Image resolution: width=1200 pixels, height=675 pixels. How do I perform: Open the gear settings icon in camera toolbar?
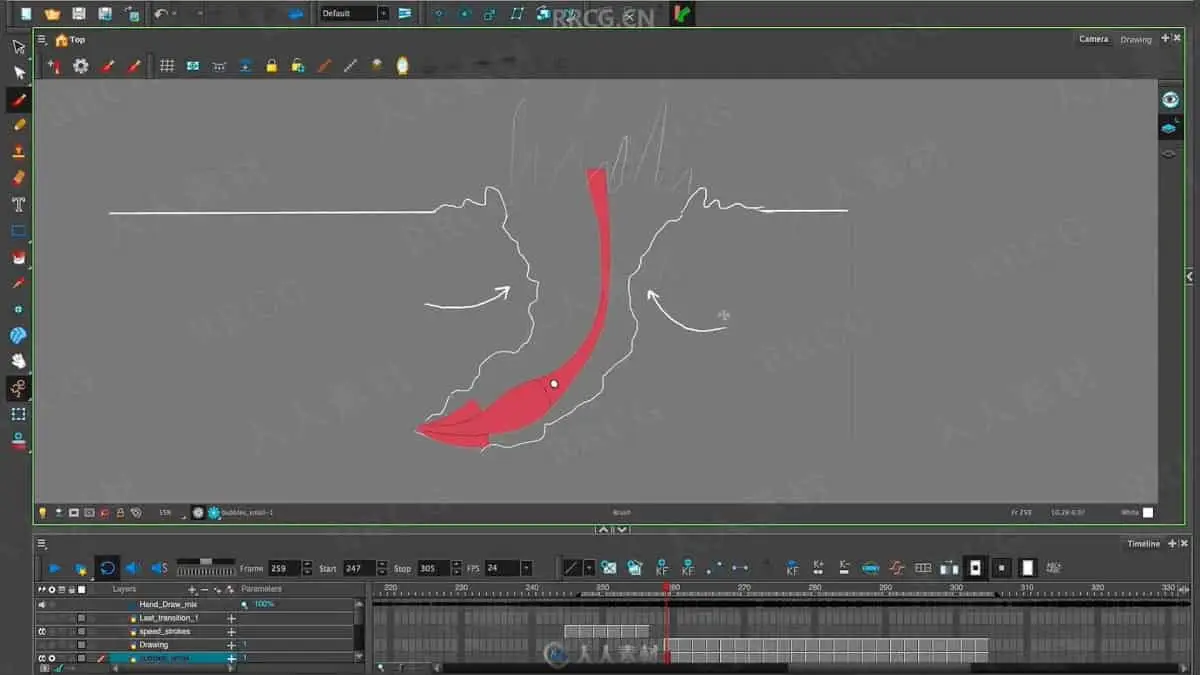81,66
